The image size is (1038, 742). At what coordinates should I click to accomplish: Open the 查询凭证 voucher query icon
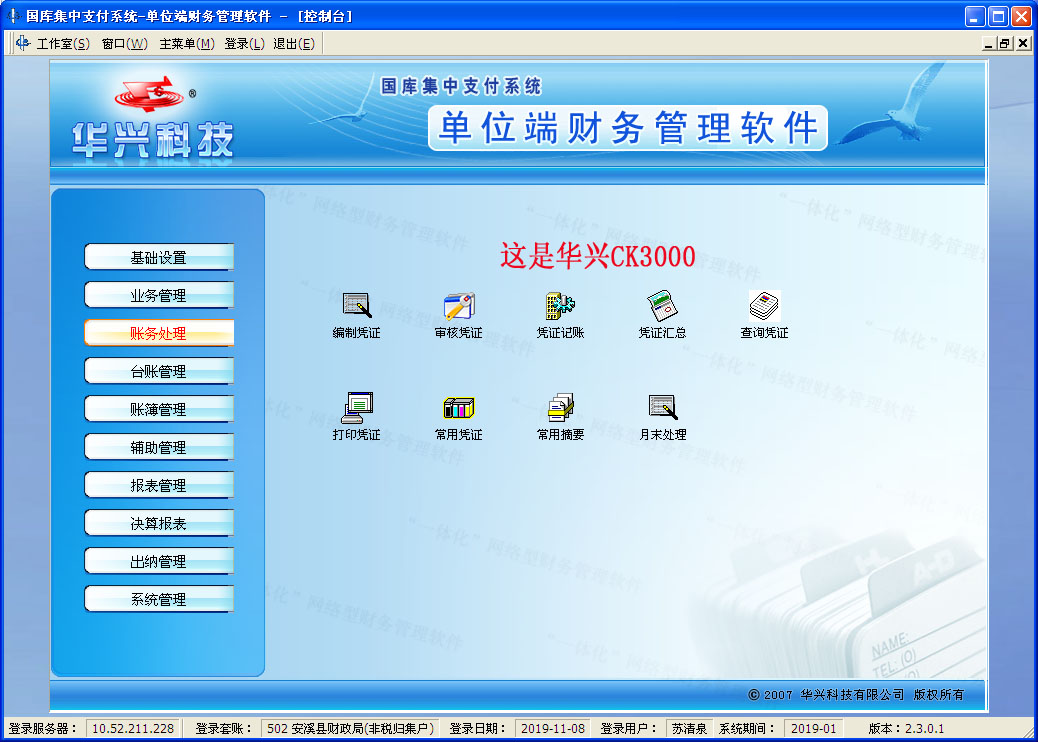pyautogui.click(x=765, y=315)
